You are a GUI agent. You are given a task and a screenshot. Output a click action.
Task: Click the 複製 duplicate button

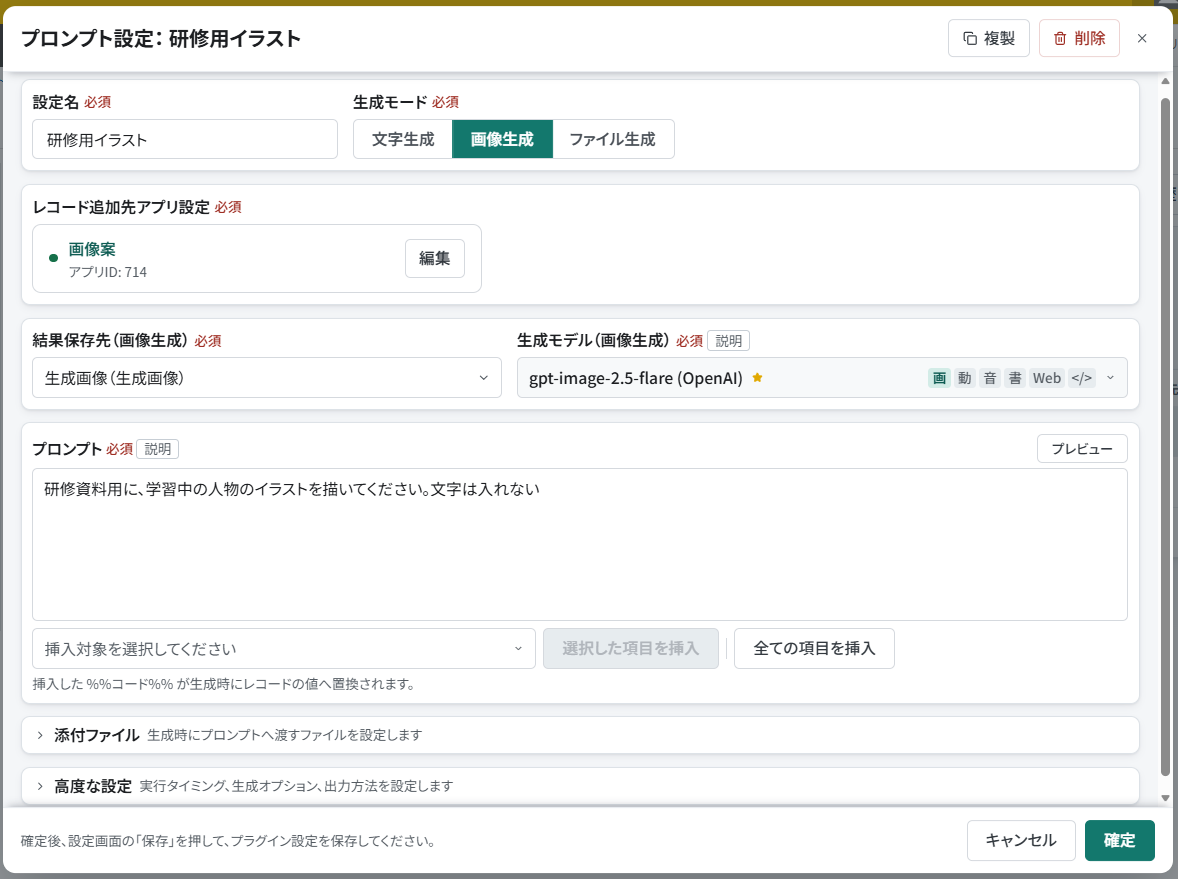(x=989, y=38)
